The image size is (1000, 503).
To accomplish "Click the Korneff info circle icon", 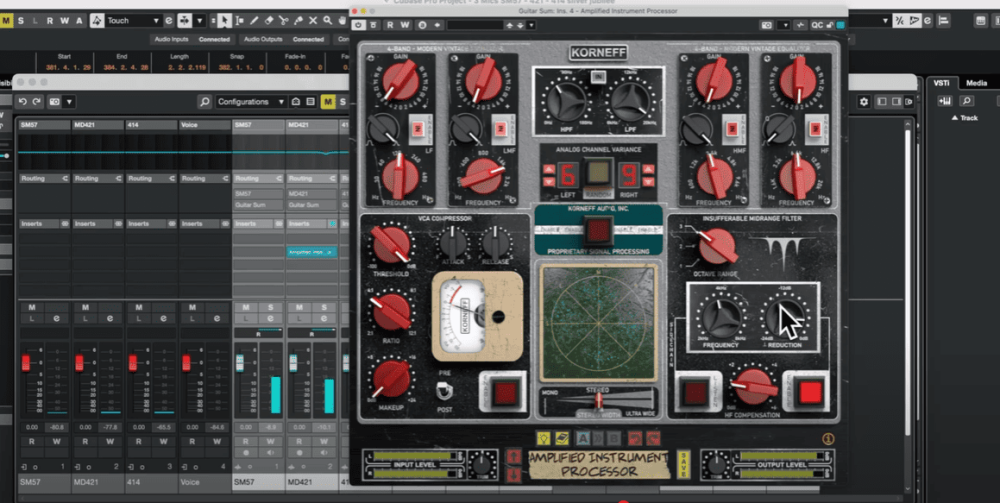I will tap(829, 439).
